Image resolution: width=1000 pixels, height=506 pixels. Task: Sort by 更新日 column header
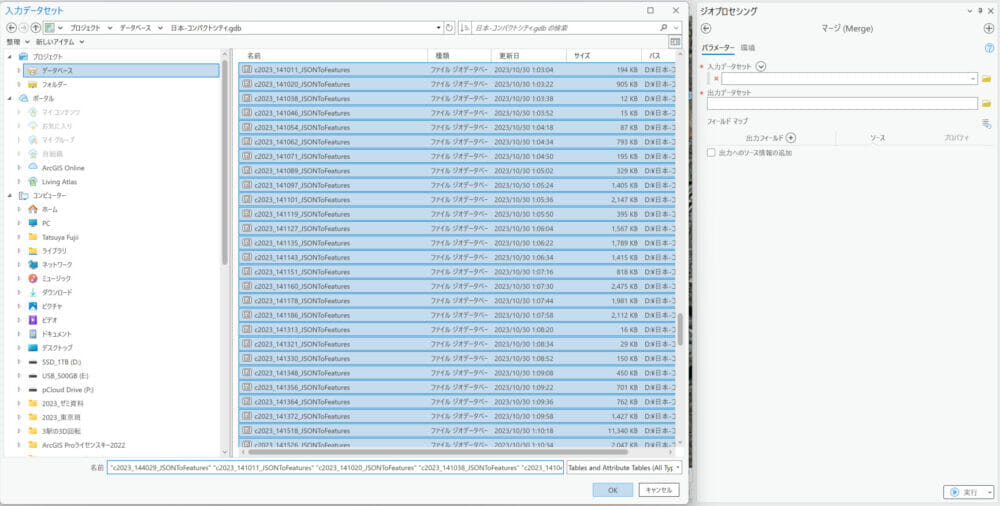(x=529, y=56)
